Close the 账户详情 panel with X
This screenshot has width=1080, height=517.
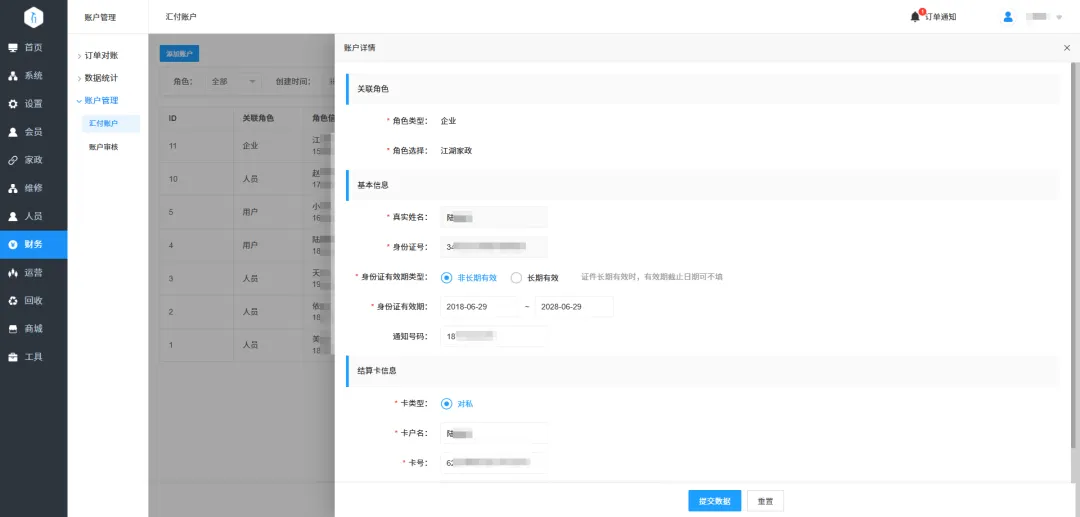1067,48
